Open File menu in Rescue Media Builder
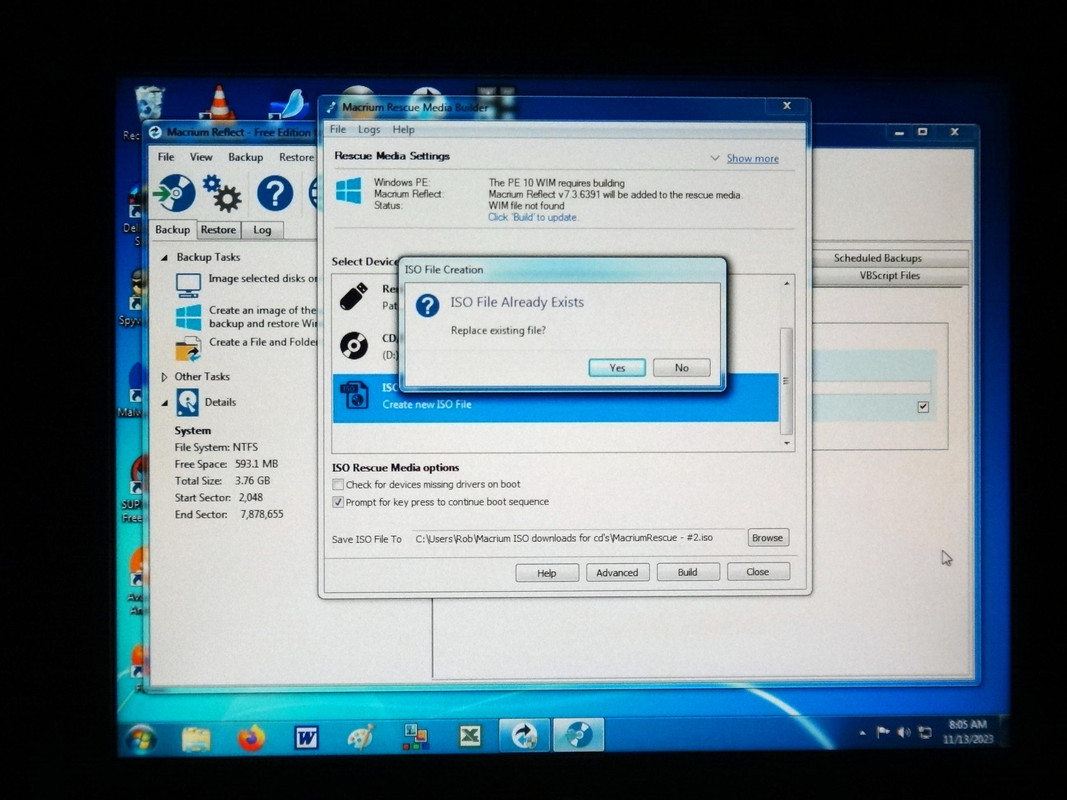1067x800 pixels. (x=338, y=129)
